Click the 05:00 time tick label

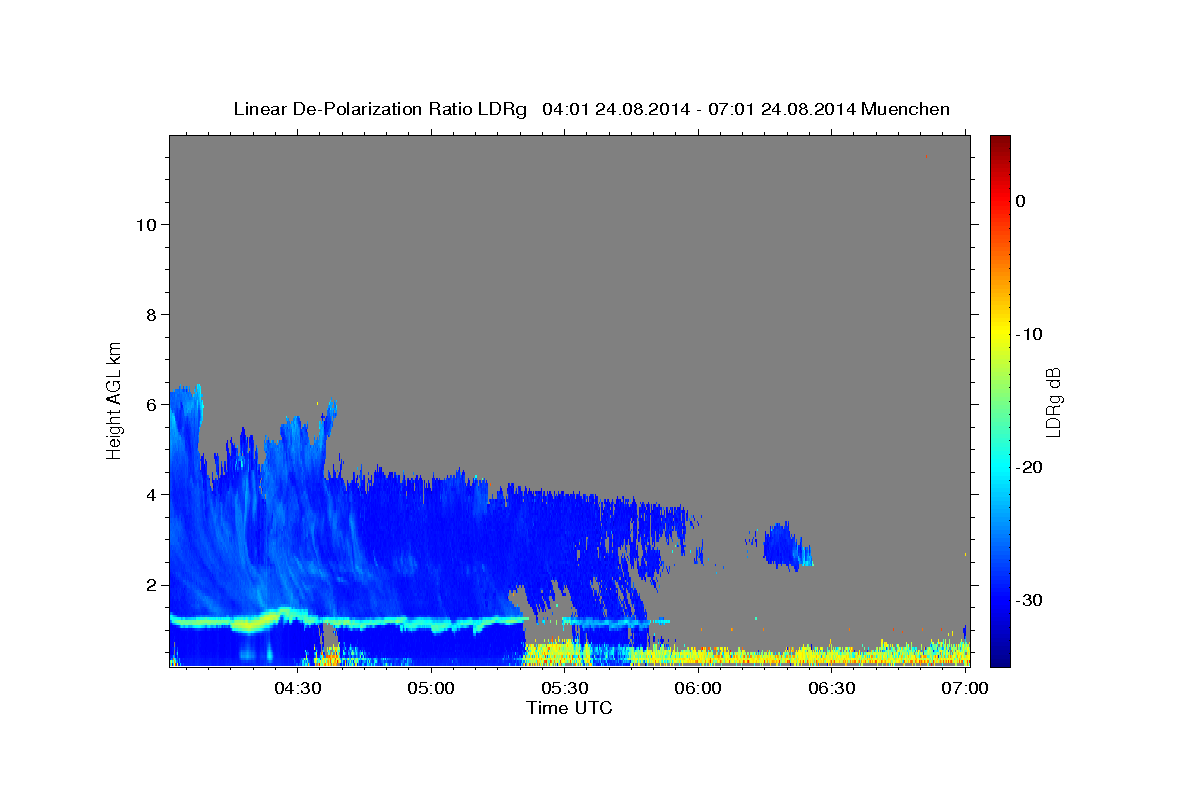tap(432, 689)
